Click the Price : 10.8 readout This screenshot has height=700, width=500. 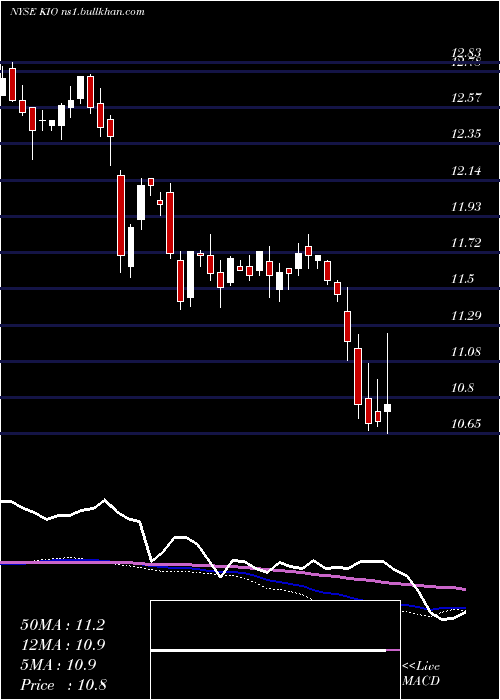(63, 685)
